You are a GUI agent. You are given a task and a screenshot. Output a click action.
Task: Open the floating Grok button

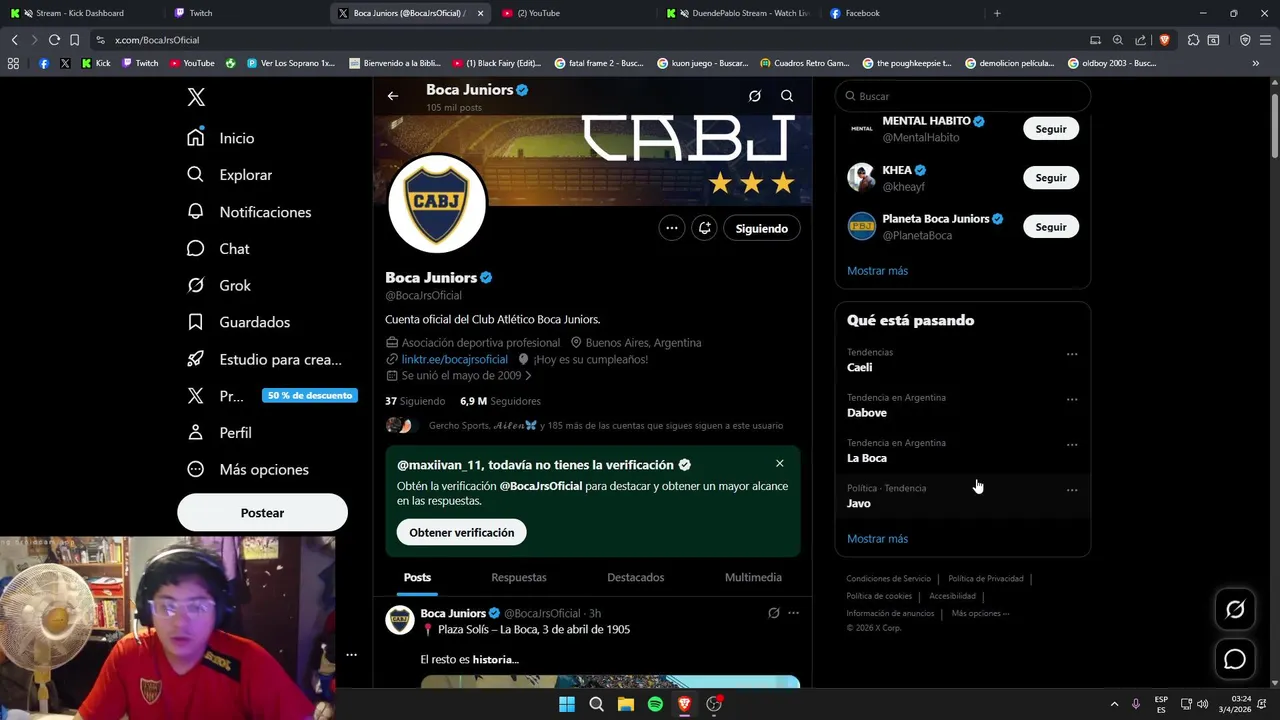click(x=1235, y=609)
